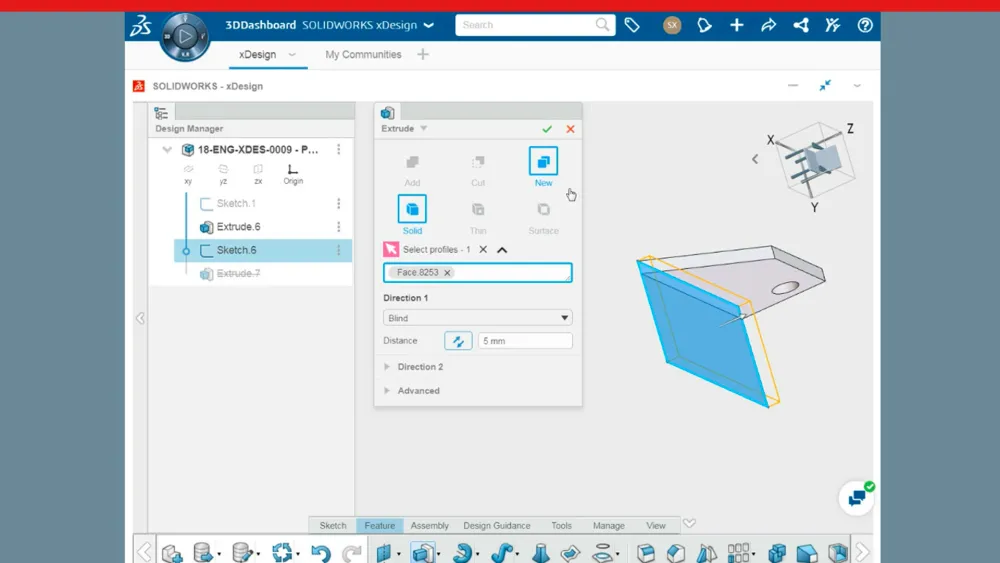Toggle the yz plane visibility
Viewport: 1000px width, 563px height.
click(x=223, y=174)
